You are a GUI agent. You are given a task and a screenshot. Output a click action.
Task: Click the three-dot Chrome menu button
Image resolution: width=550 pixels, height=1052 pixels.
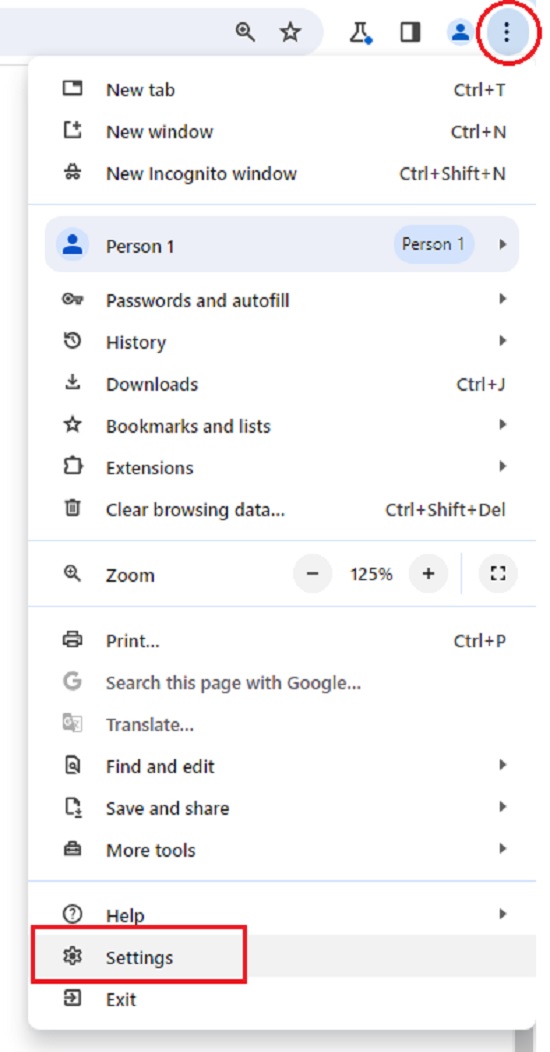point(507,32)
